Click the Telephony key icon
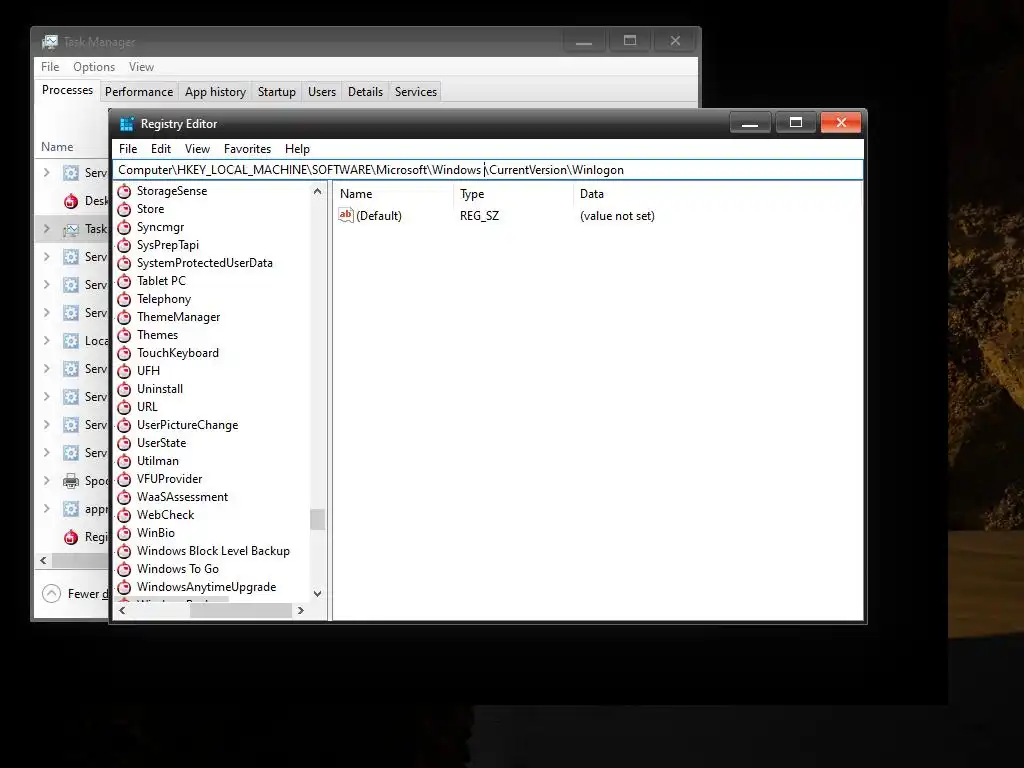This screenshot has width=1024, height=768. tap(124, 299)
